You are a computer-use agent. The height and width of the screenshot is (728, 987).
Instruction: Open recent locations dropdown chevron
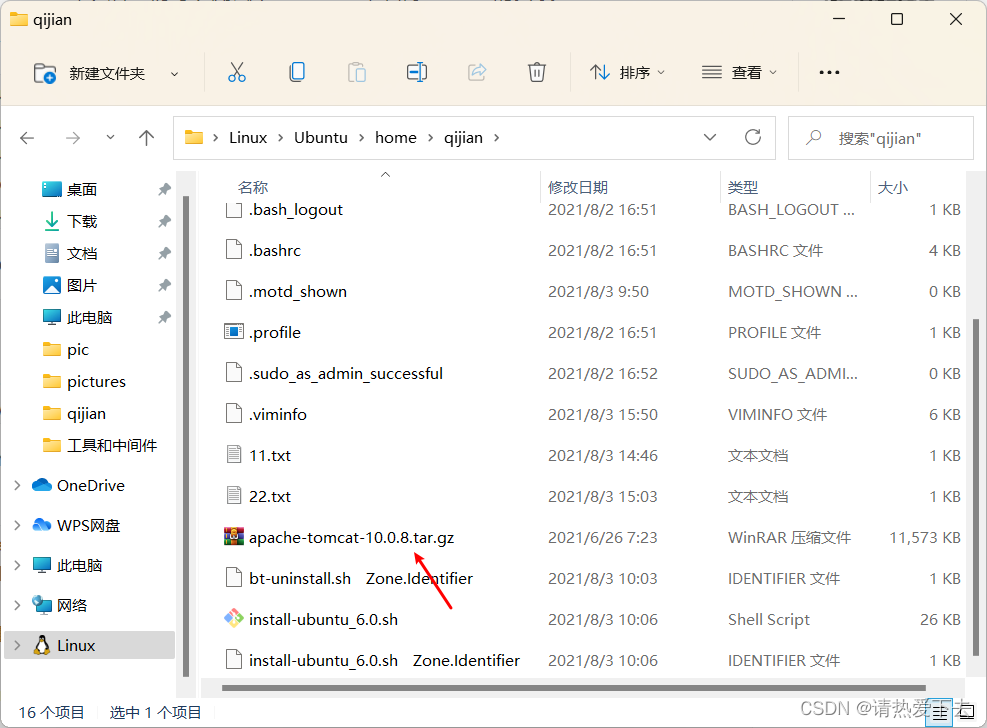click(110, 137)
